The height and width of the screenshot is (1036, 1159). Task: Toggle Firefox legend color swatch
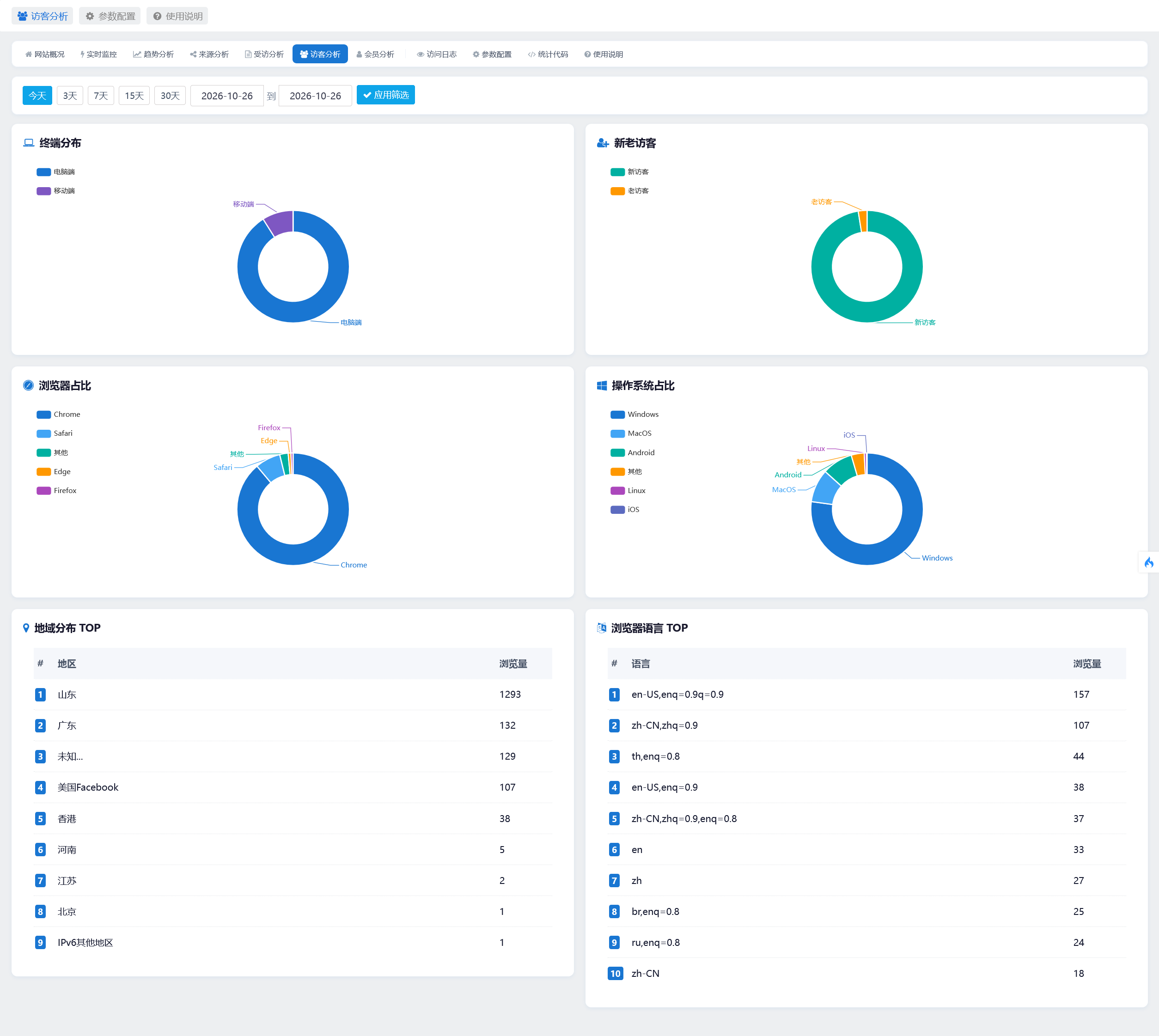pos(44,491)
